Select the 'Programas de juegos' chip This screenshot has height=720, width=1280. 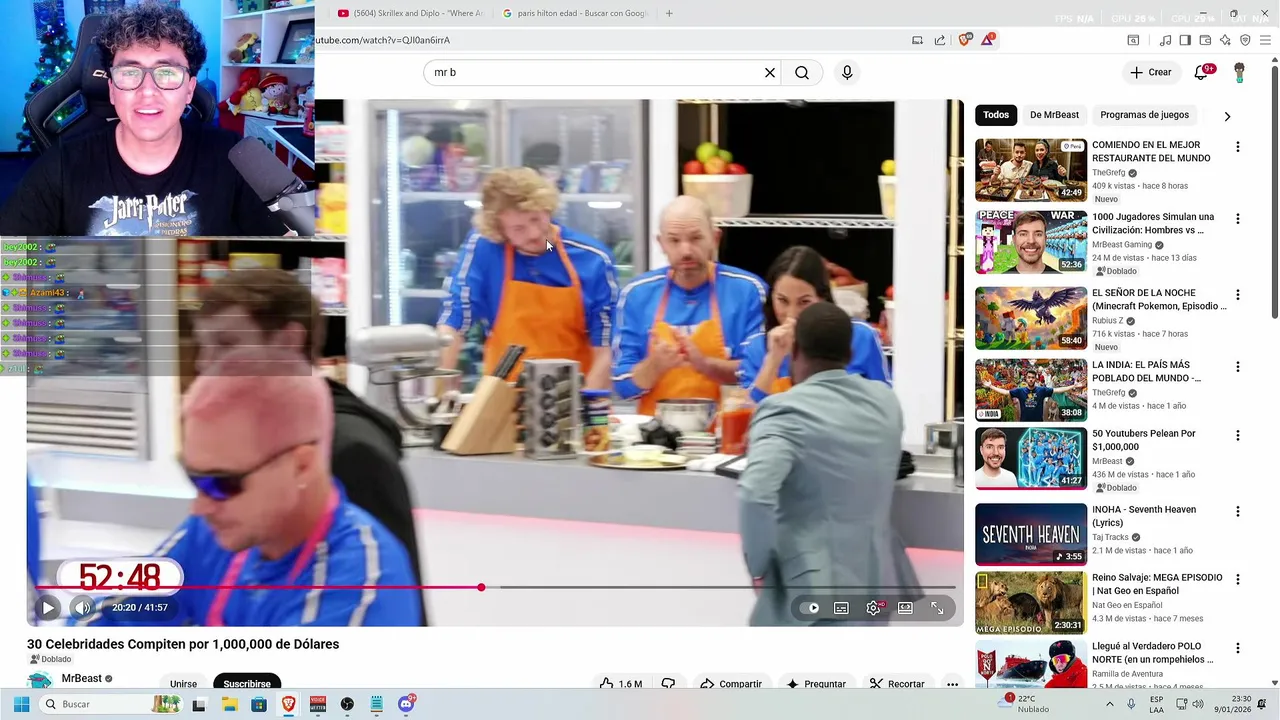(x=1144, y=115)
